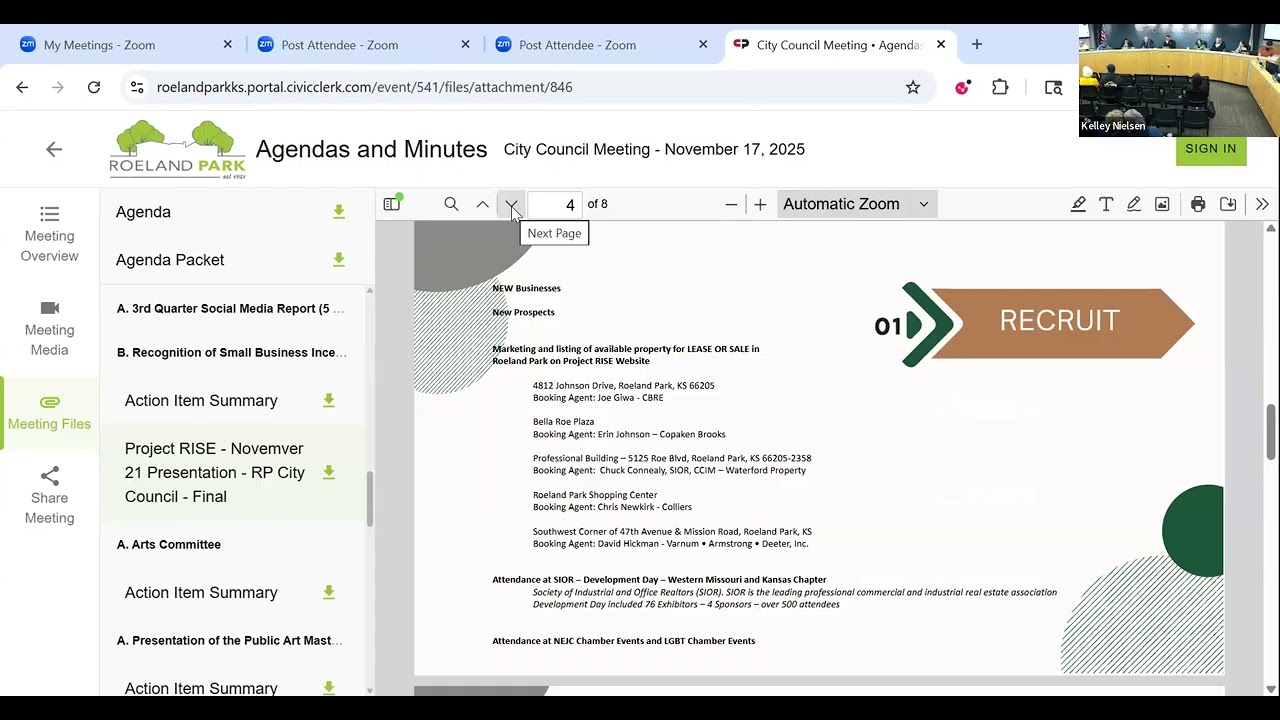
Task: Open the Share Meeting sidebar tab
Action: click(x=50, y=496)
